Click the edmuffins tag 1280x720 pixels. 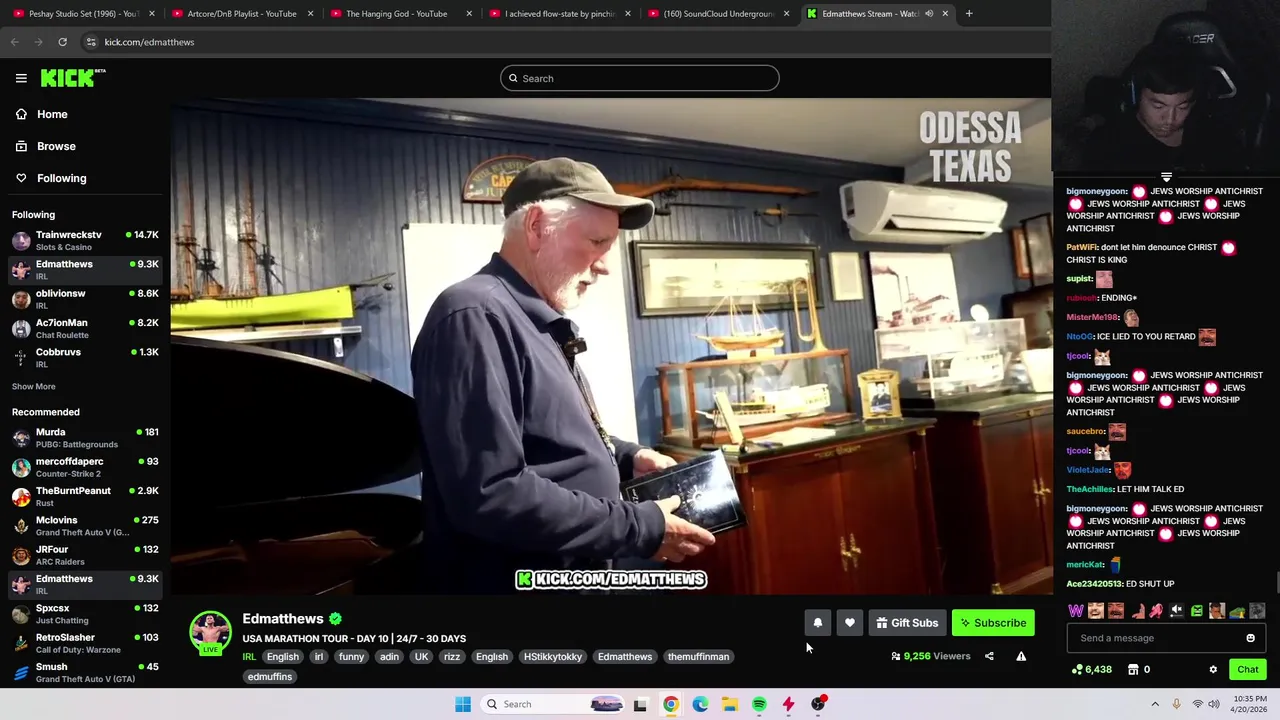pos(270,677)
